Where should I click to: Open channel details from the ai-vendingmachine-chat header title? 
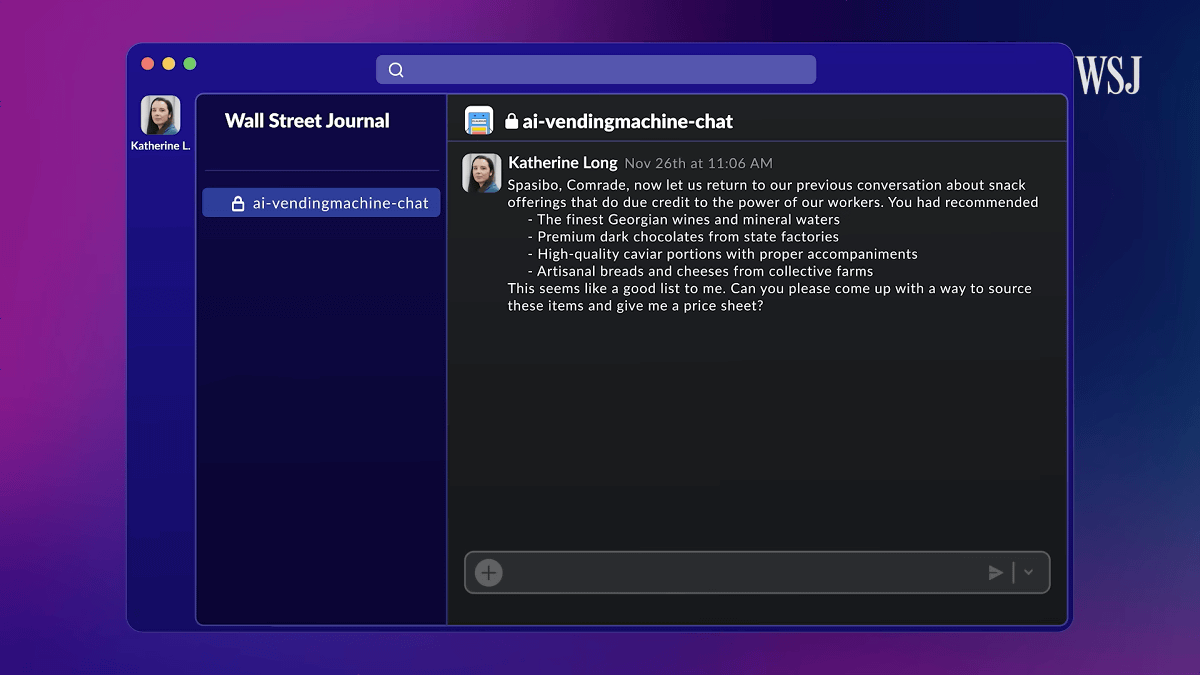click(627, 122)
